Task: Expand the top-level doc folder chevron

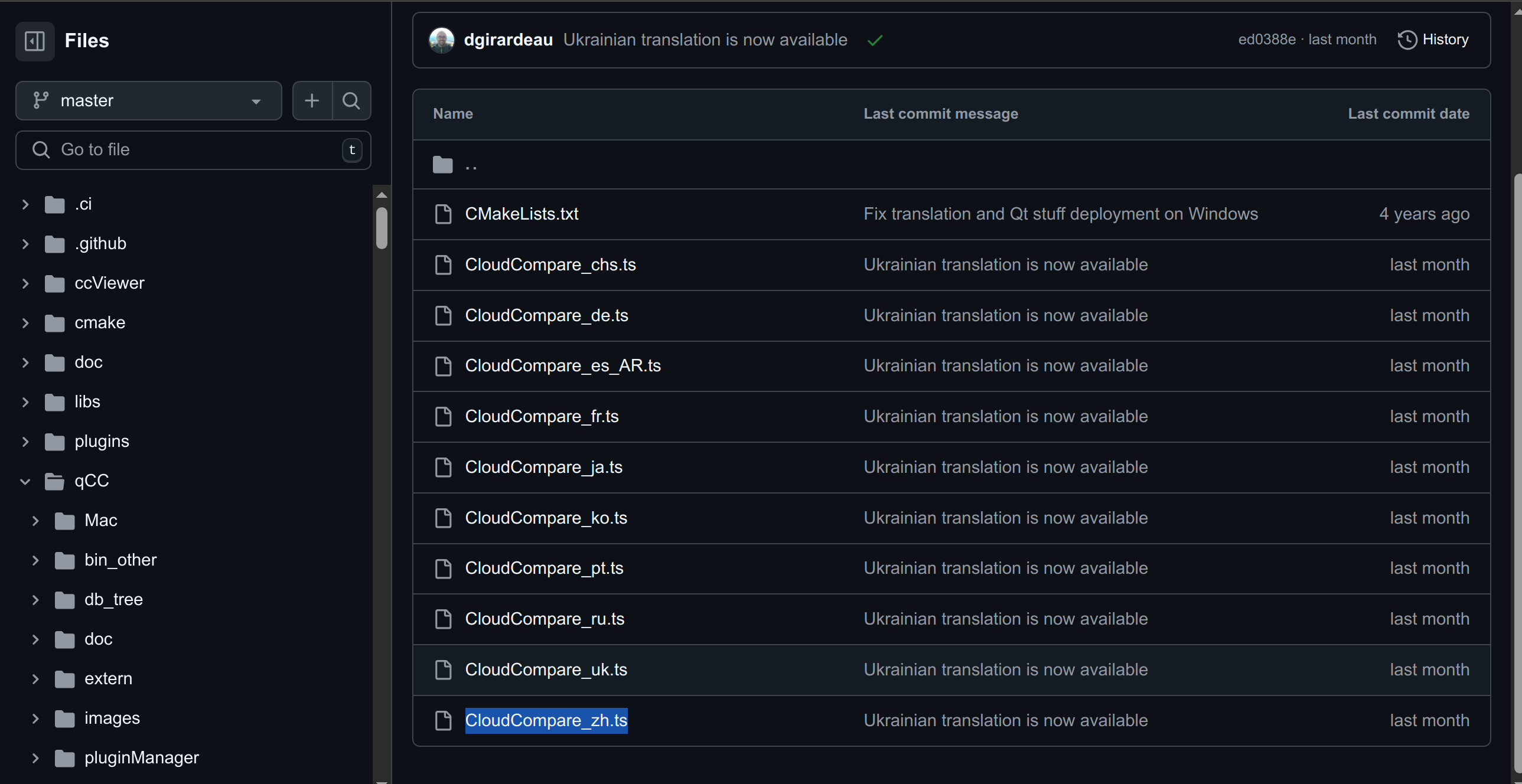Action: [x=25, y=362]
